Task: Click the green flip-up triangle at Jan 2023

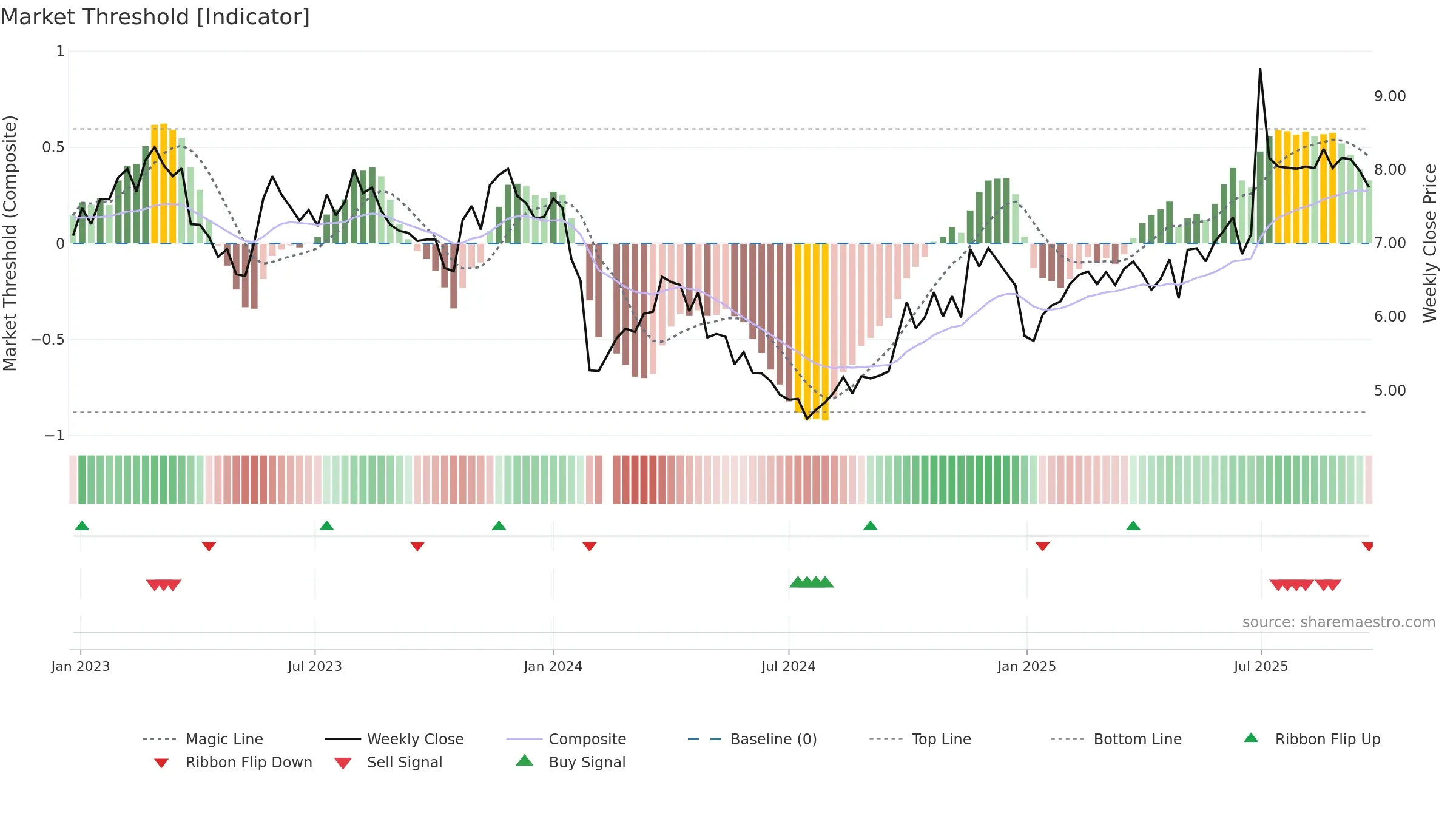Action: coord(82,525)
